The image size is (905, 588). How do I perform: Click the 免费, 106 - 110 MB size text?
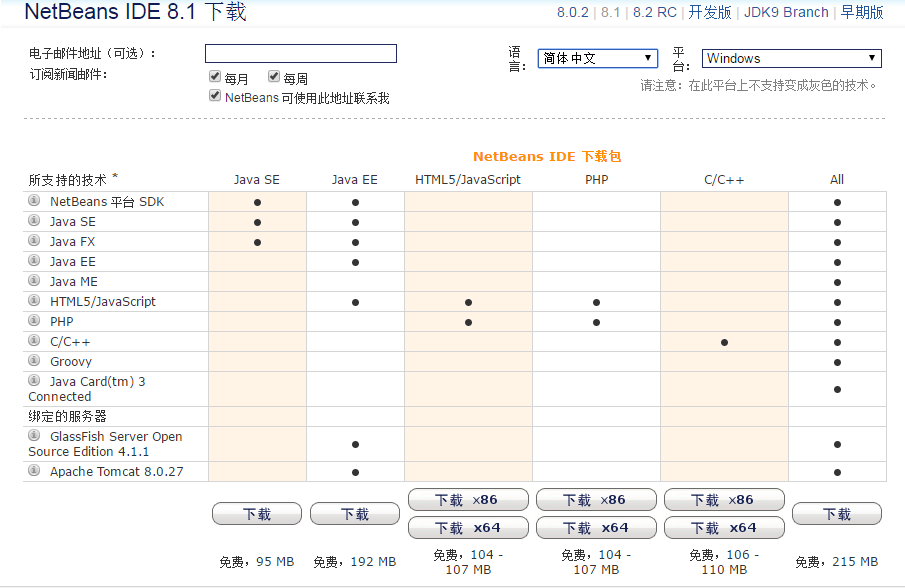click(x=724, y=561)
